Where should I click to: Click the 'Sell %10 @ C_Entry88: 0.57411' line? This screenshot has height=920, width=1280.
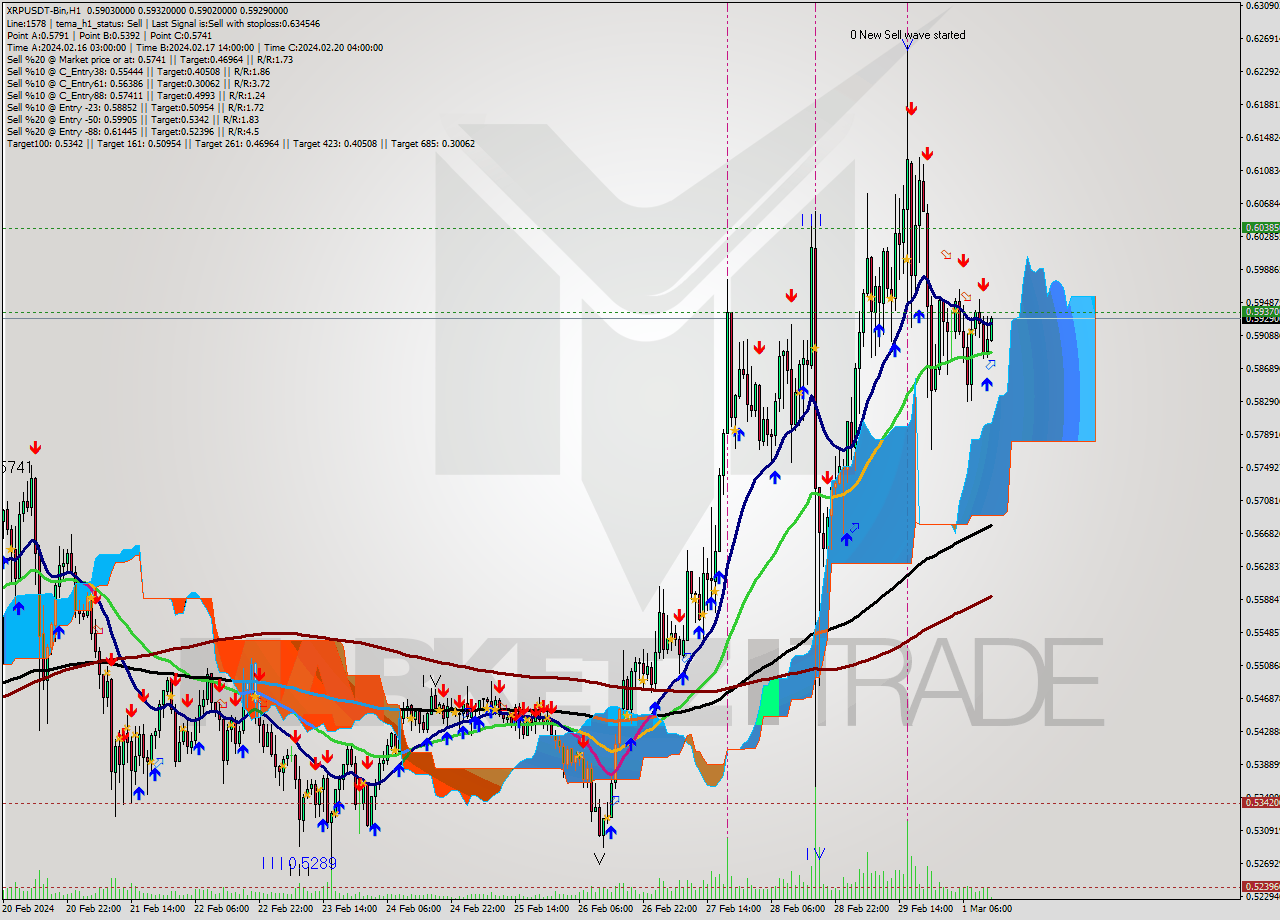click(x=135, y=95)
